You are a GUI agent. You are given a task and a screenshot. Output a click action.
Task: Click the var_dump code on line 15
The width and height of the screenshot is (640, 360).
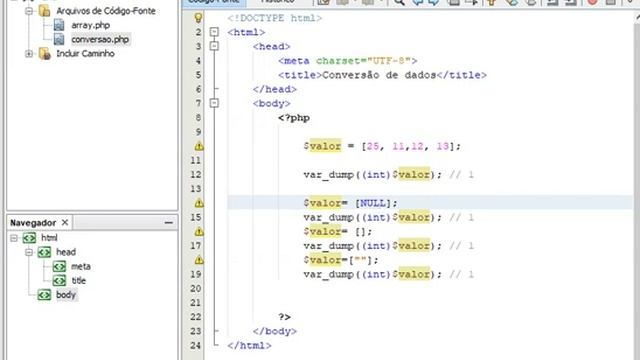click(373, 217)
